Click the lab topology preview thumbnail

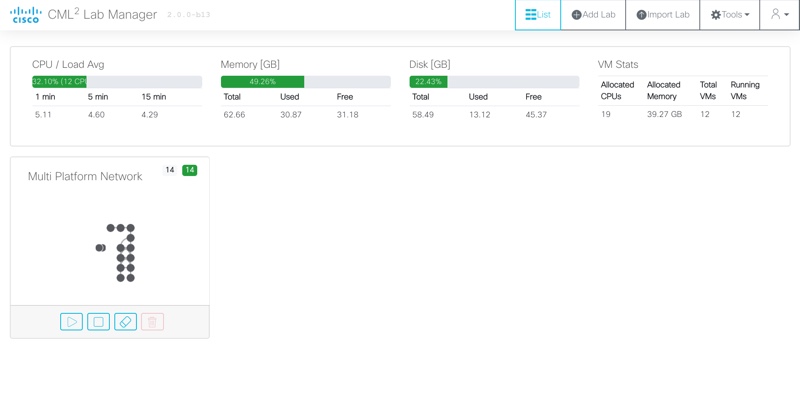point(115,250)
